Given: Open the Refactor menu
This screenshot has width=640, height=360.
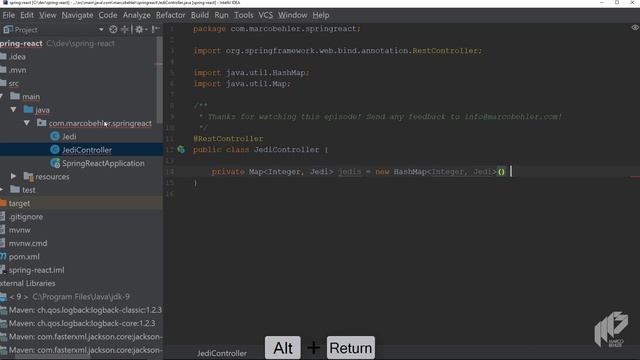Looking at the screenshot, I should click(x=171, y=15).
